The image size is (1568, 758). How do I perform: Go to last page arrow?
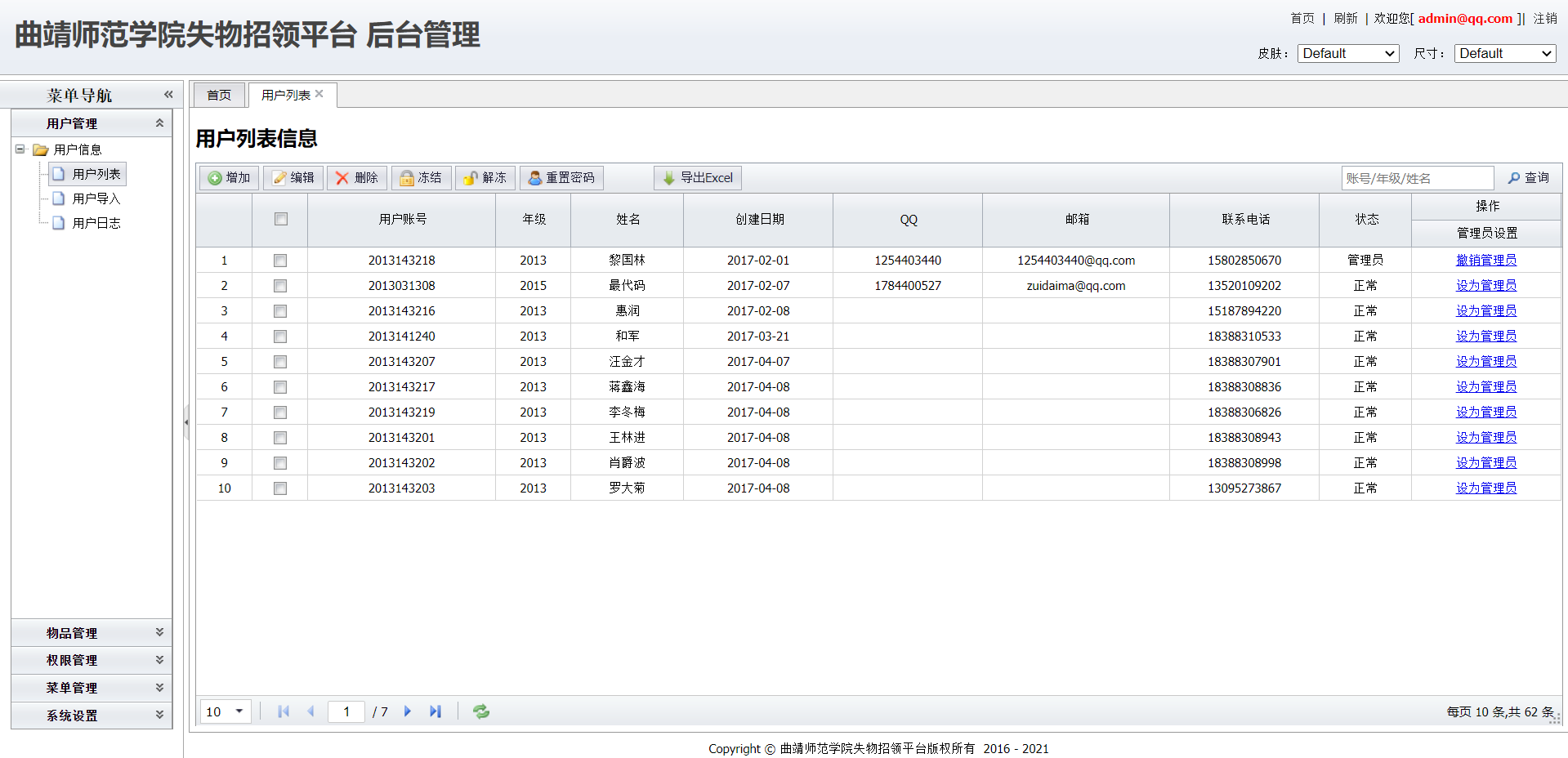(x=436, y=711)
